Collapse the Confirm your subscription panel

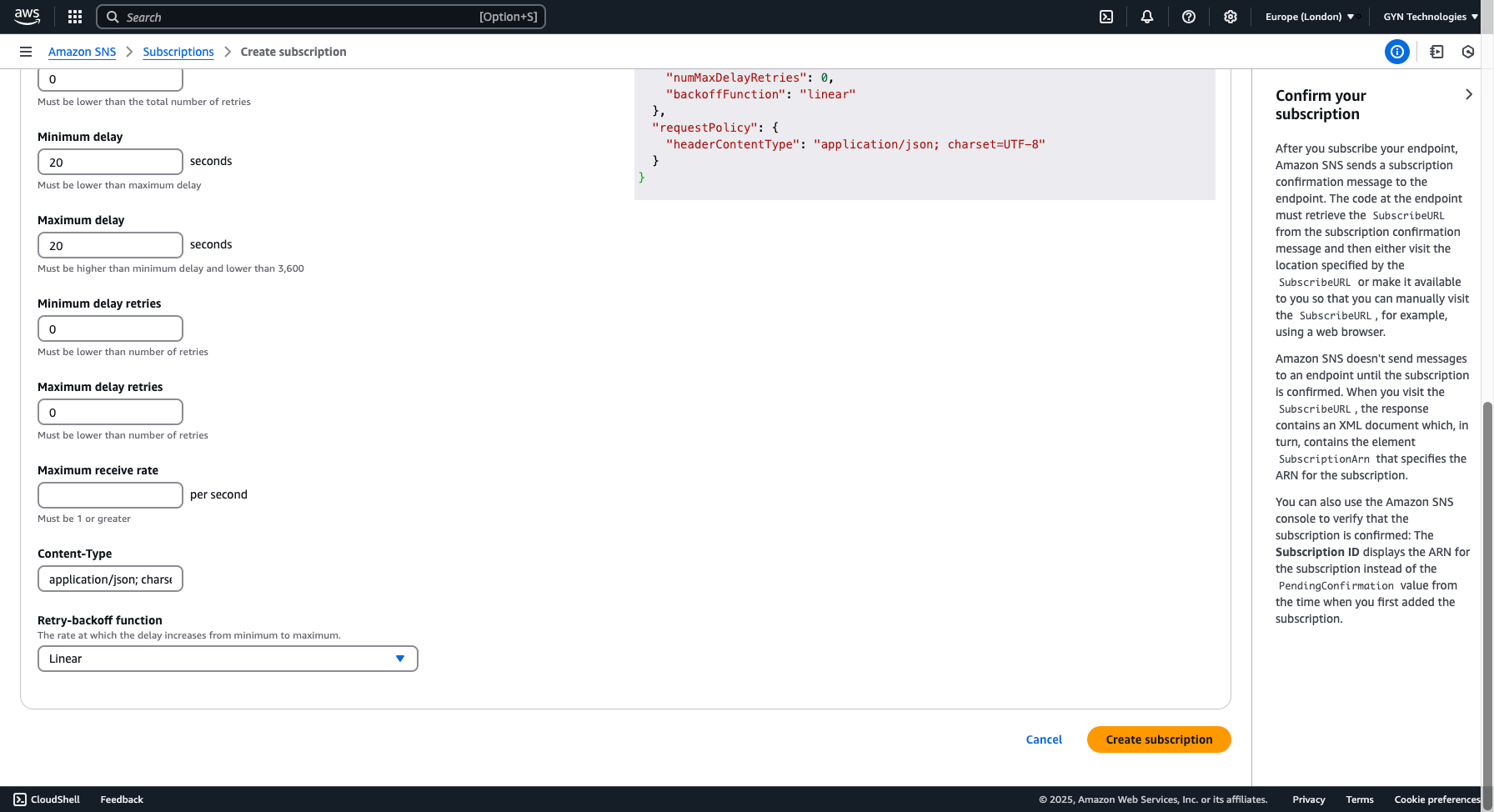1469,95
